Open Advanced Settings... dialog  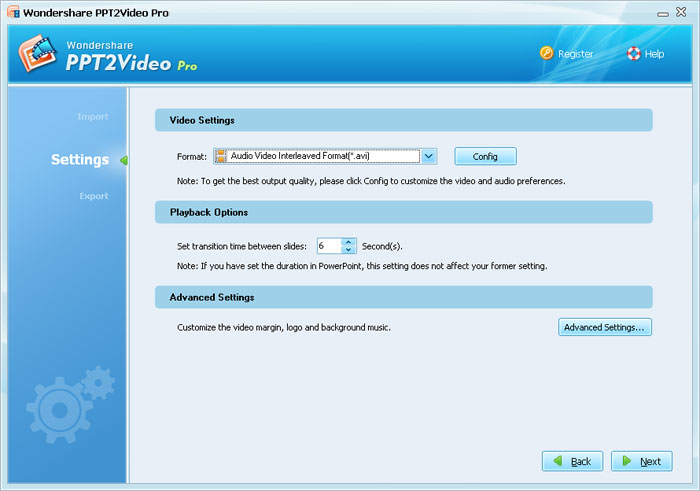tap(605, 327)
